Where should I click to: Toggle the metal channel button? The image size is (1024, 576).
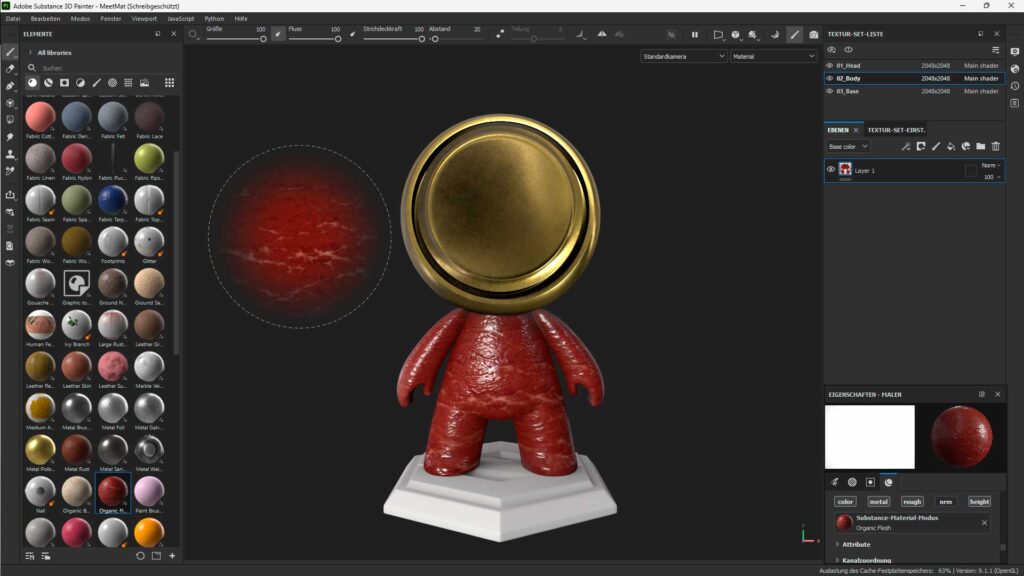click(878, 502)
